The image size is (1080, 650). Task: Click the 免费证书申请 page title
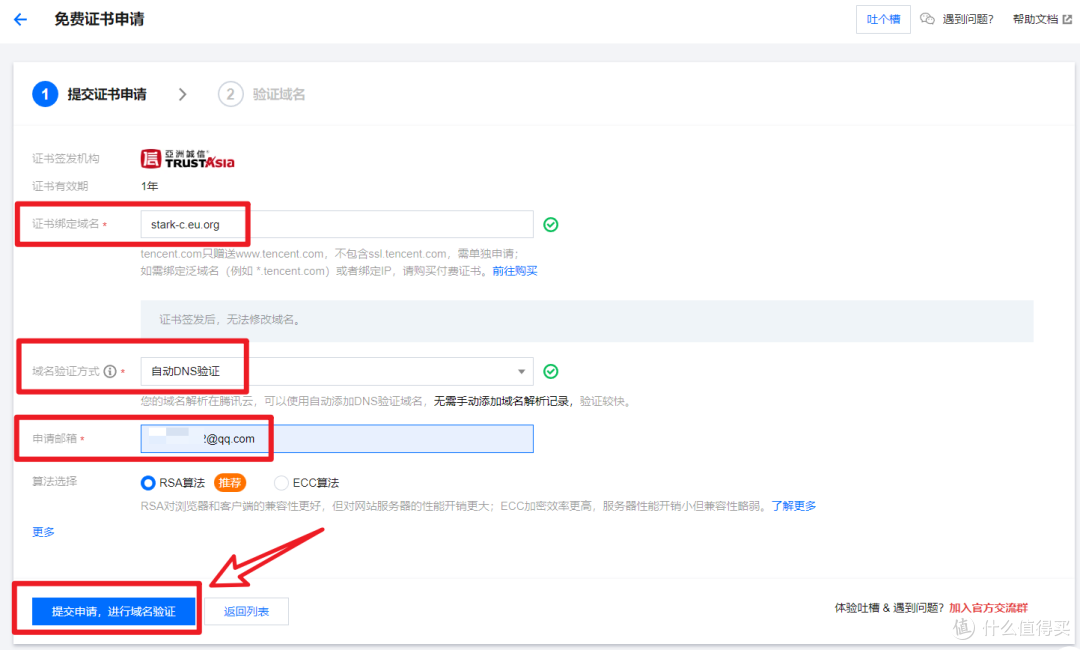(99, 19)
